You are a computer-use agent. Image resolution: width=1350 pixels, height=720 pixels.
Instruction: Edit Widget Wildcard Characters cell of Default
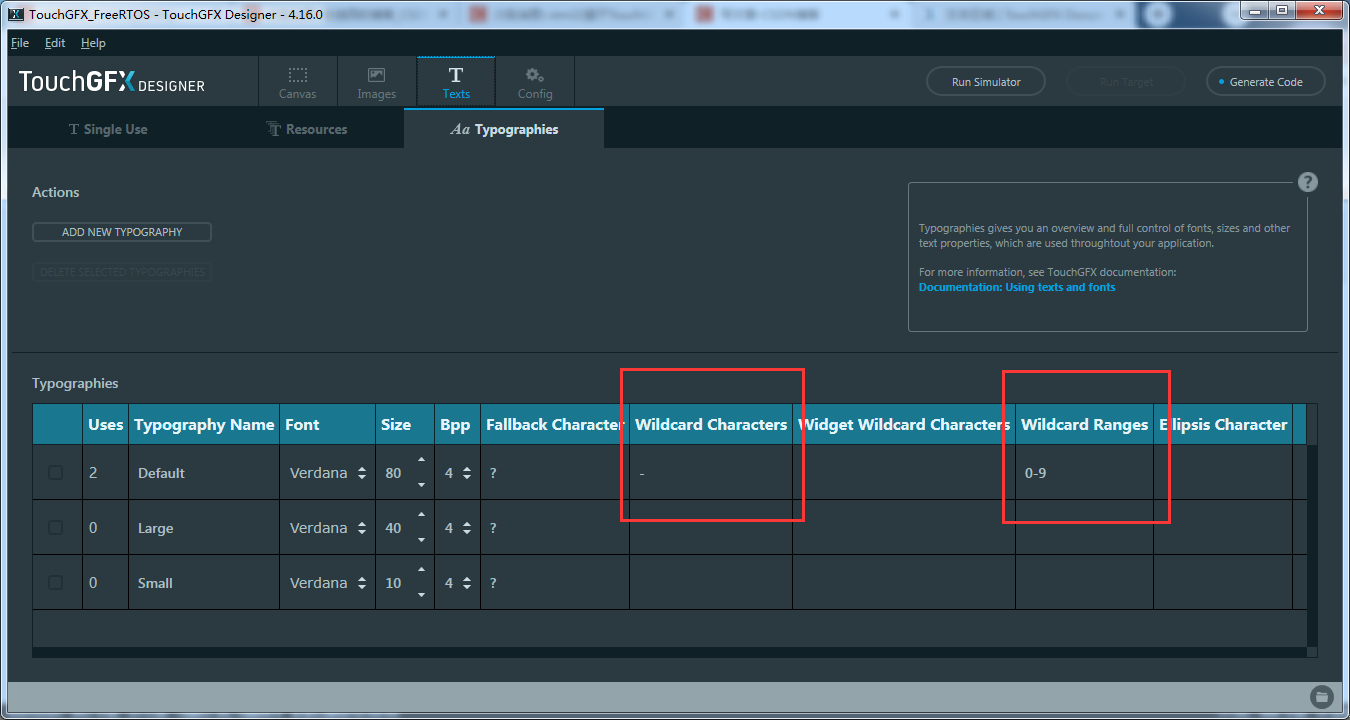[904, 473]
